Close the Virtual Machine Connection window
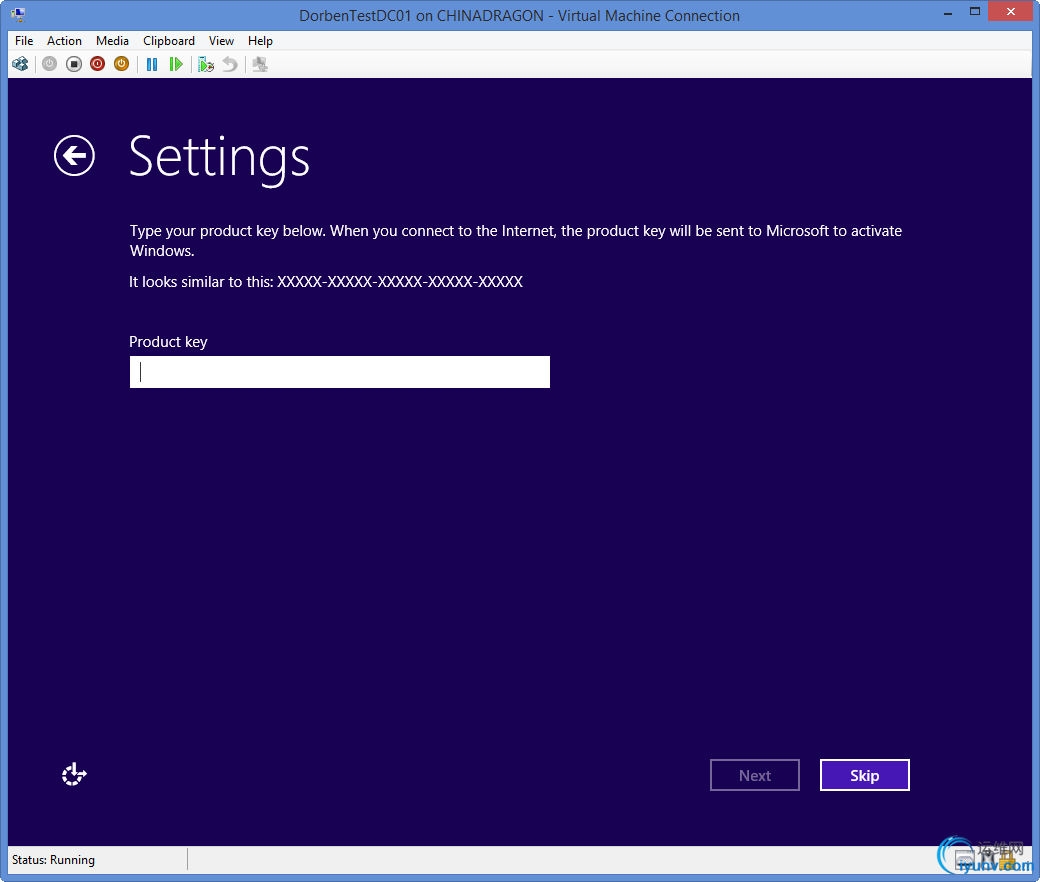 (1011, 11)
